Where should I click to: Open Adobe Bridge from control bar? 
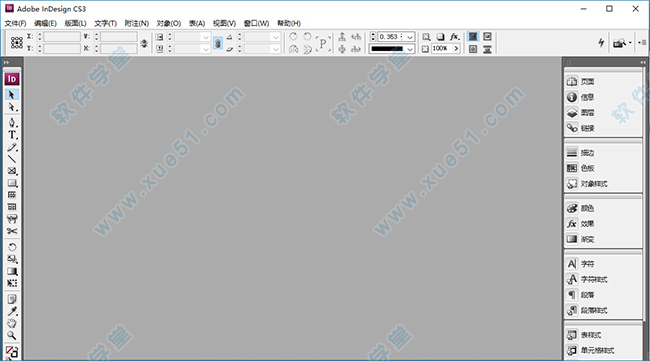pos(621,42)
